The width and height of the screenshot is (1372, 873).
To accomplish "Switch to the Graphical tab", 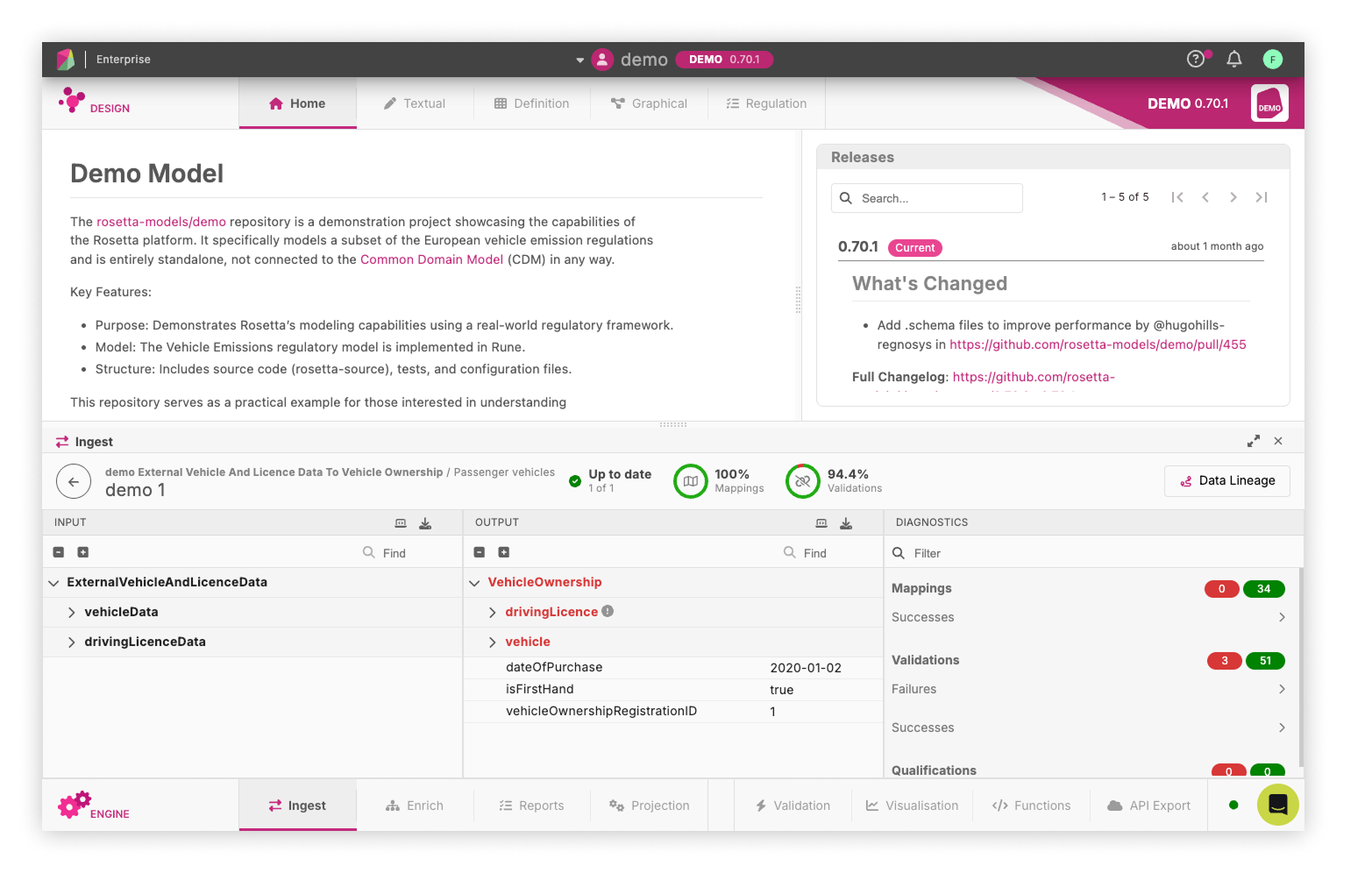I will click(649, 103).
